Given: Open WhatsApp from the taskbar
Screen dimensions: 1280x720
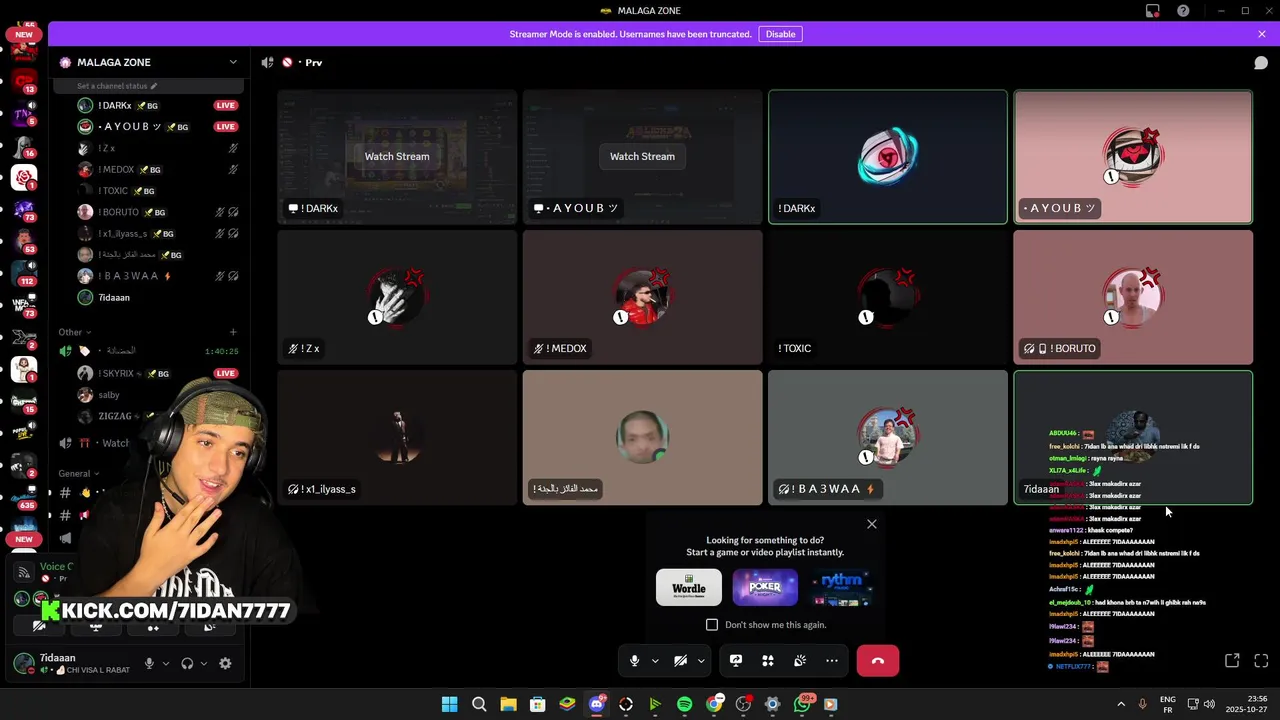Looking at the screenshot, I should coord(802,704).
